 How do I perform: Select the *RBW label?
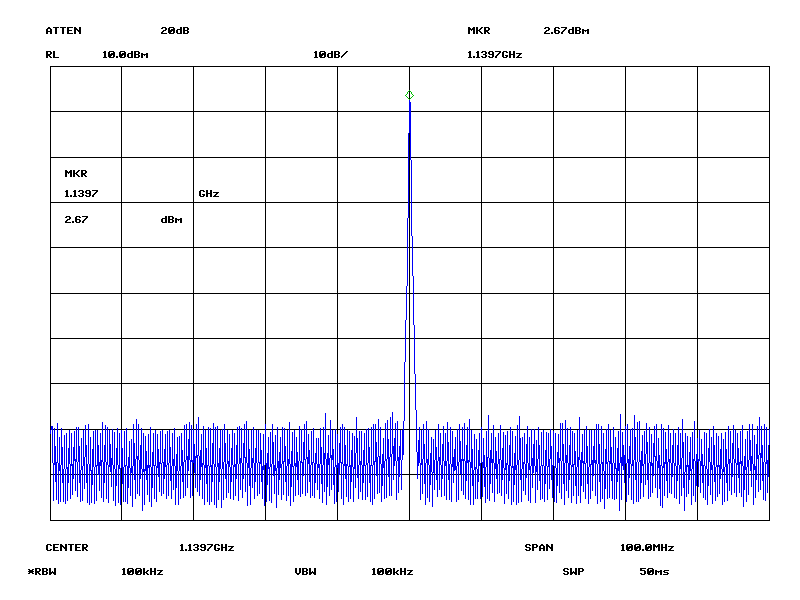[42, 571]
